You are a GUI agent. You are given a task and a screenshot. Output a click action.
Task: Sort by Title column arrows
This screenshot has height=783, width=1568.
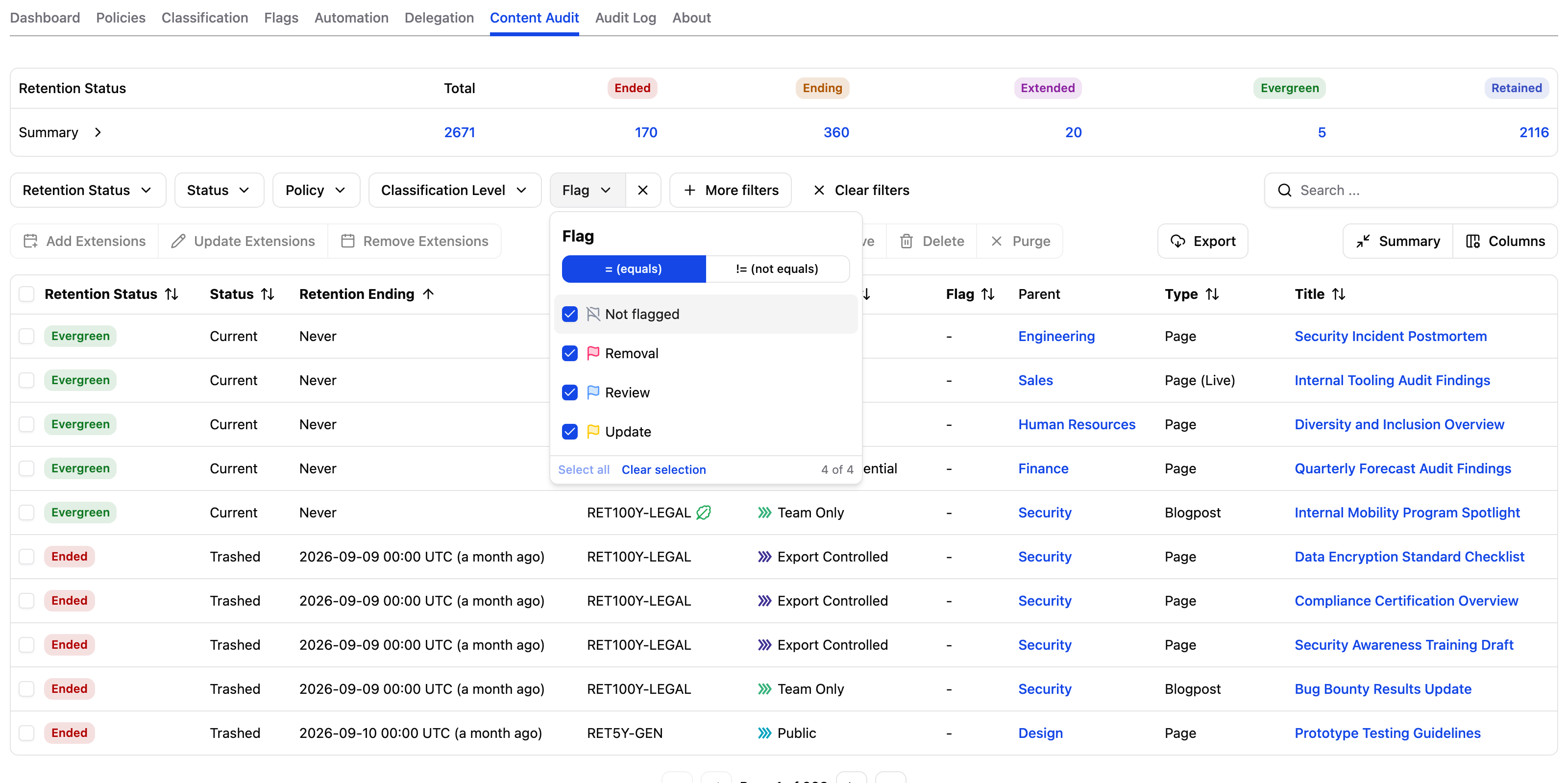pos(1339,294)
